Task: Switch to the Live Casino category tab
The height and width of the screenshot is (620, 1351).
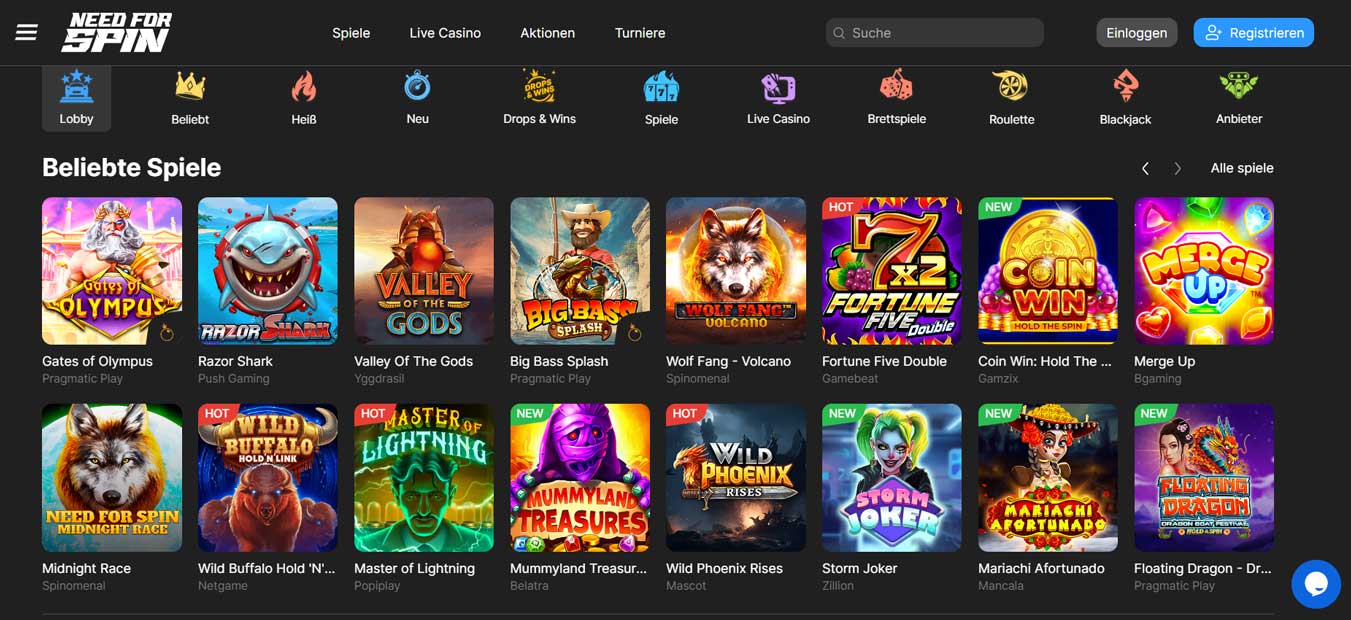Action: pyautogui.click(x=444, y=32)
